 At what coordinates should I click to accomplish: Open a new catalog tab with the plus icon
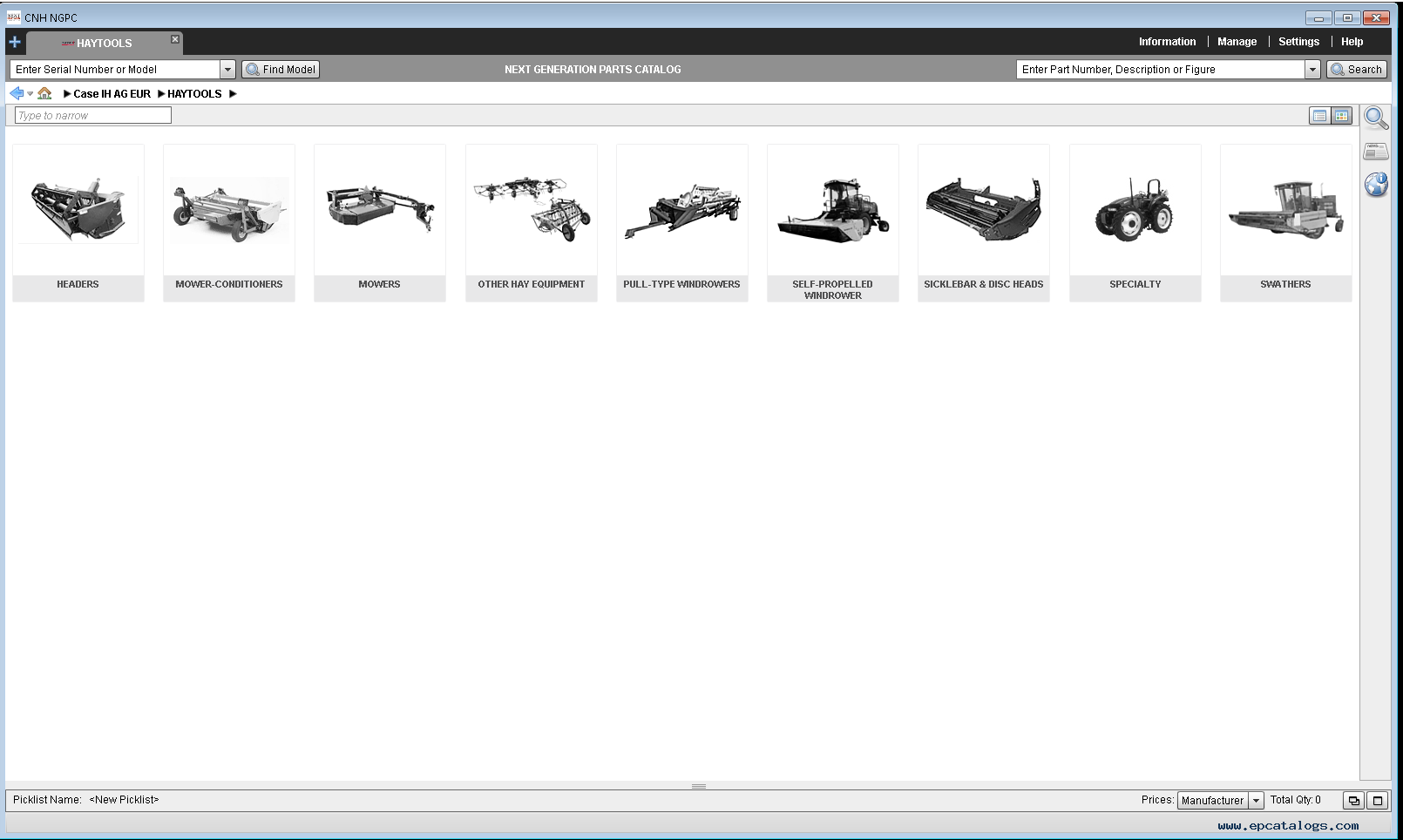13,41
